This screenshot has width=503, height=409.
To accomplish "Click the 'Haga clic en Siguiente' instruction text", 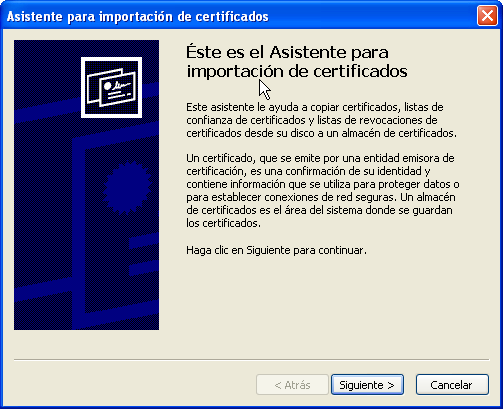I will [x=276, y=250].
